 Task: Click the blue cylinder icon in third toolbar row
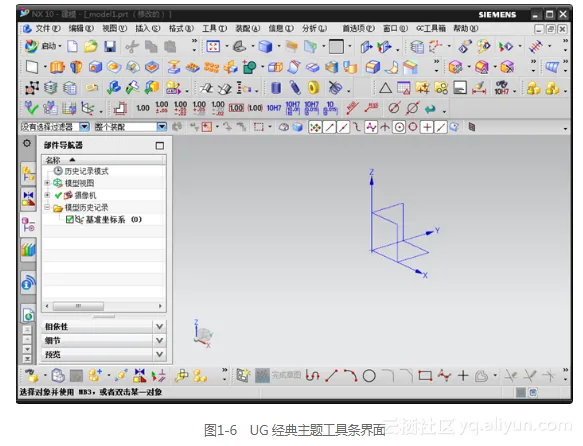276,88
